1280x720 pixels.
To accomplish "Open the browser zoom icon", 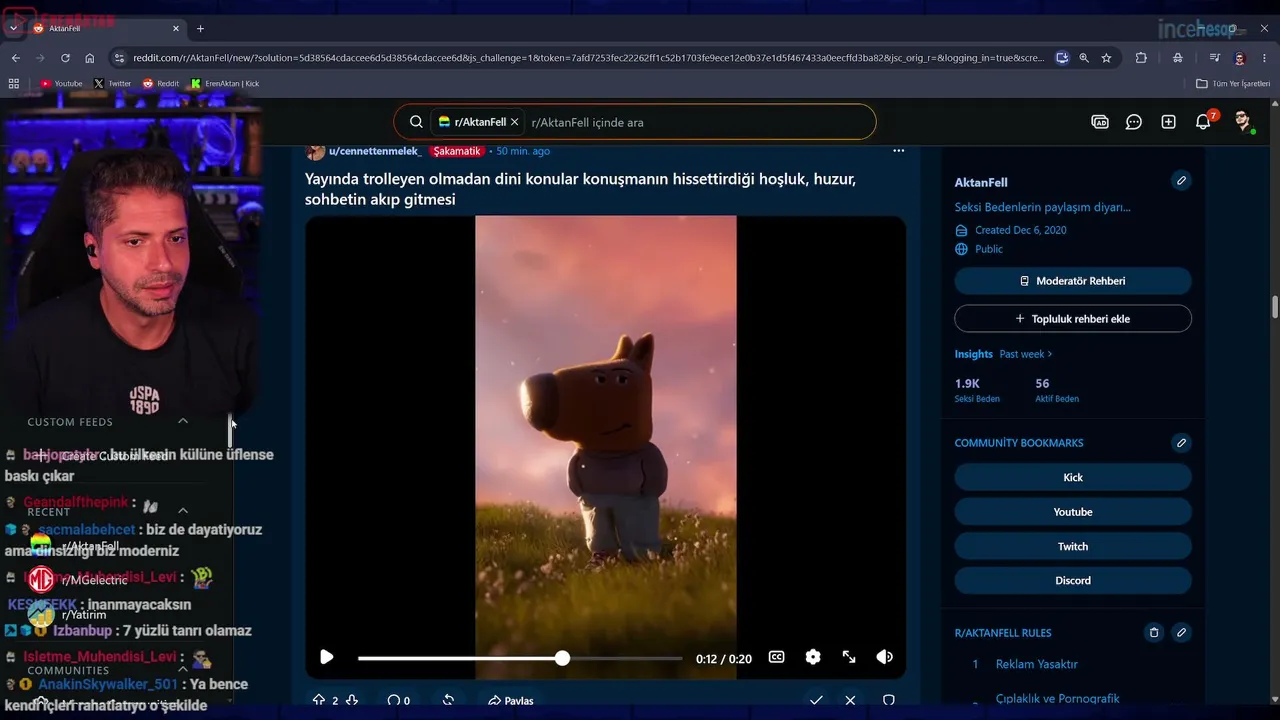I will [1084, 58].
